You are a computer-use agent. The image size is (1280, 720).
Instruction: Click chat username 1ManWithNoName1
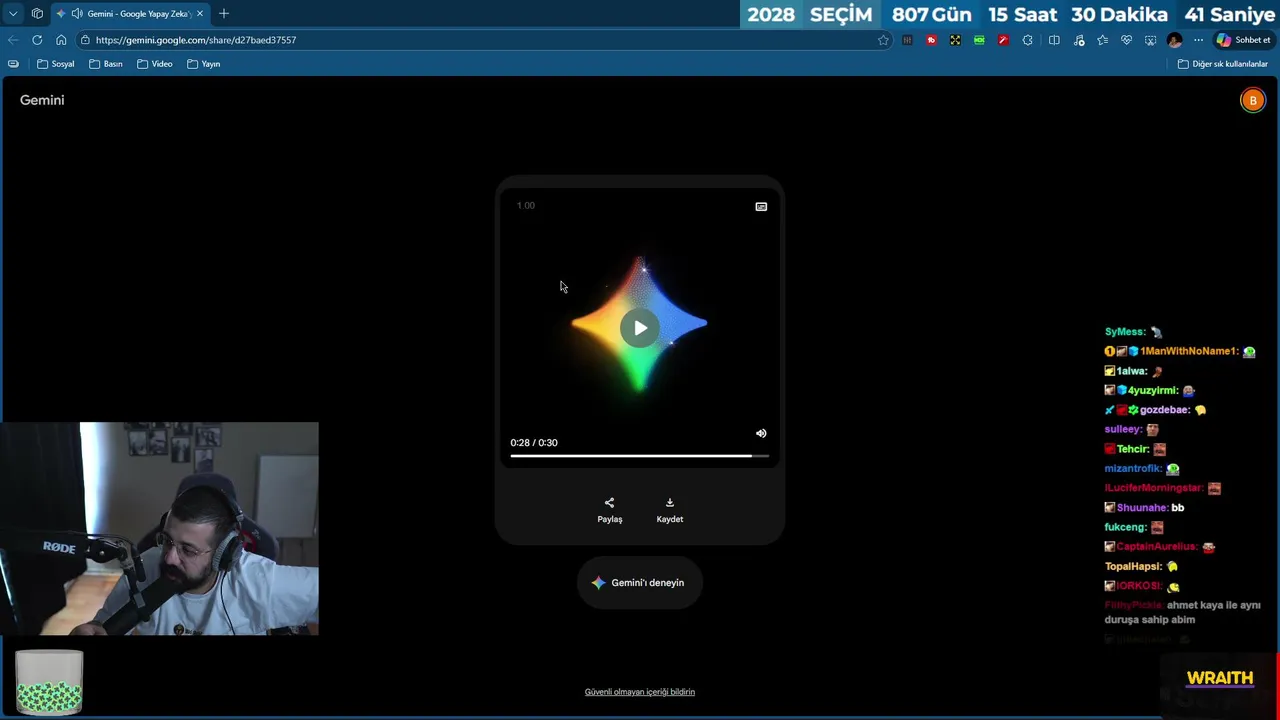click(1189, 352)
